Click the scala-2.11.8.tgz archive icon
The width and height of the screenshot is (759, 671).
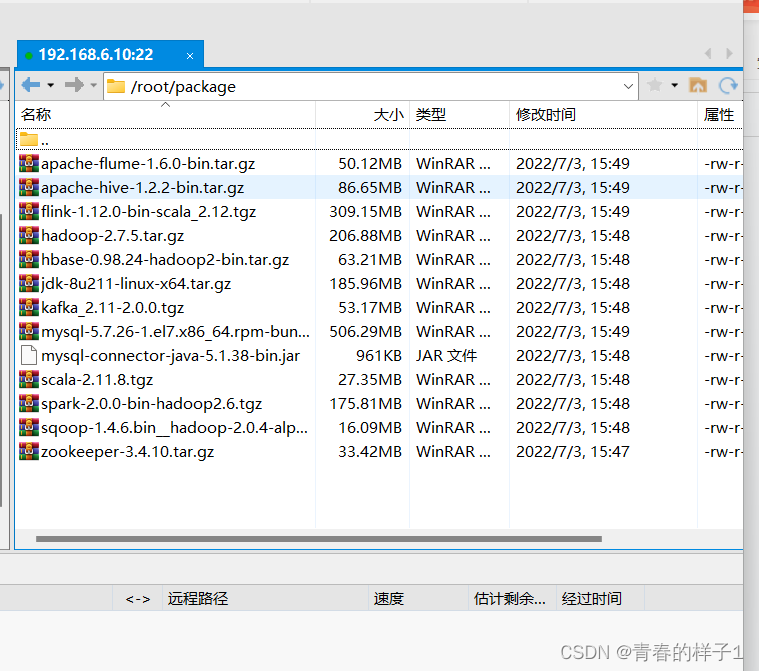(x=29, y=380)
